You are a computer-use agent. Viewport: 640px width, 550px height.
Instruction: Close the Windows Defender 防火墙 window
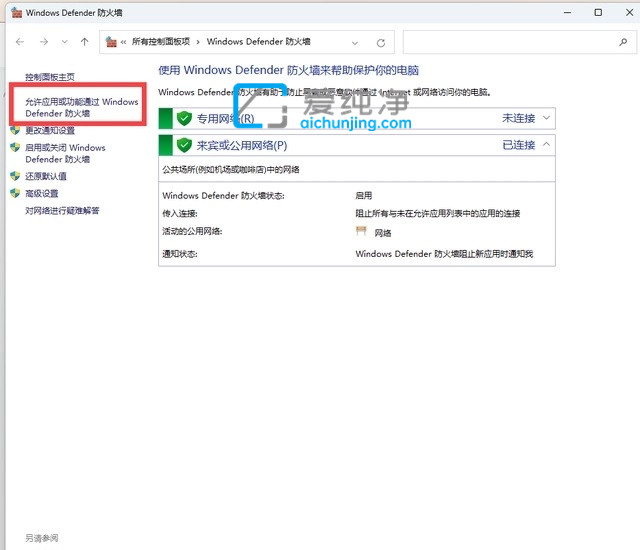629,13
